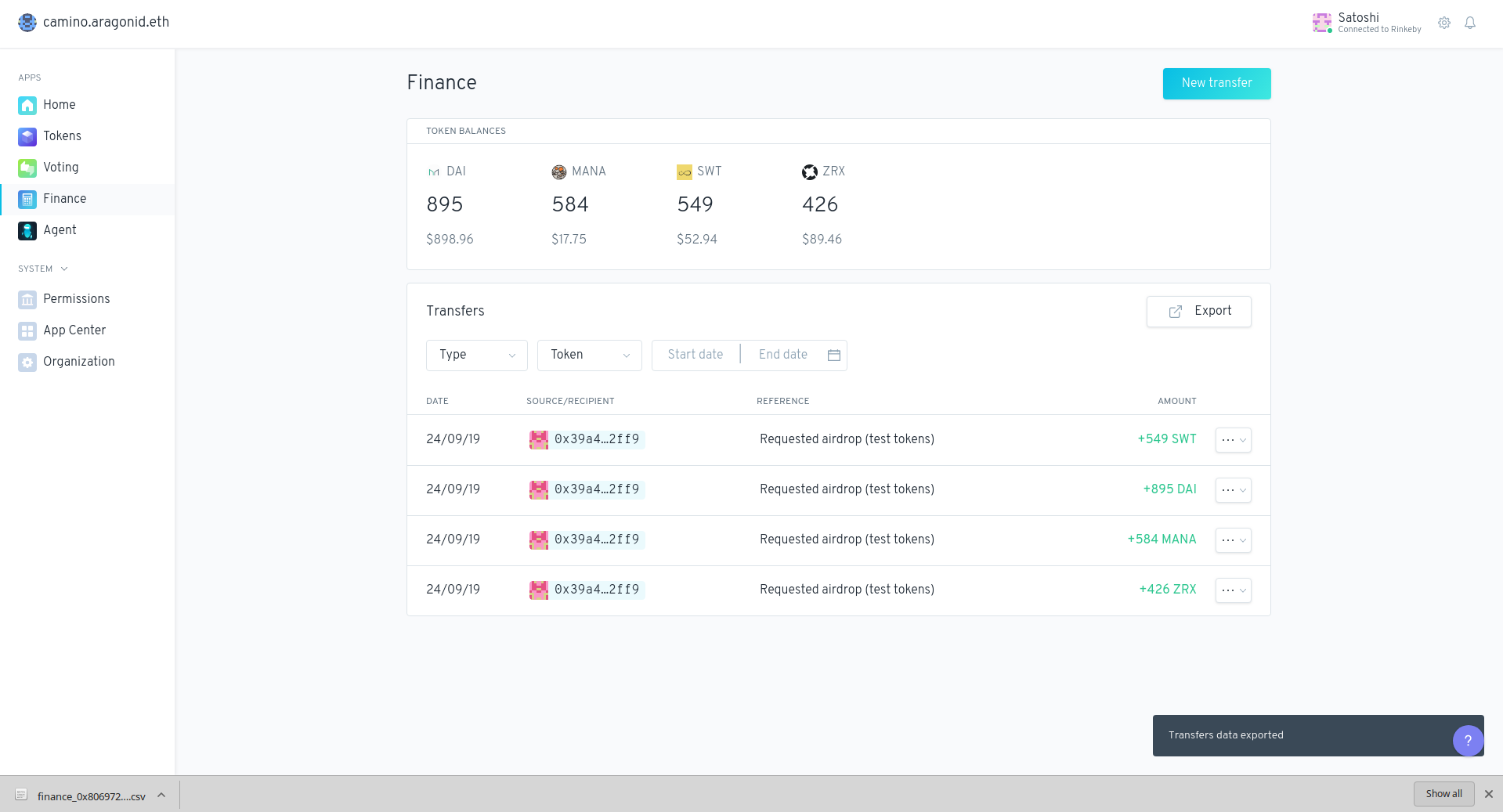Export the transfers data
The width and height of the screenshot is (1503, 812).
(x=1198, y=312)
